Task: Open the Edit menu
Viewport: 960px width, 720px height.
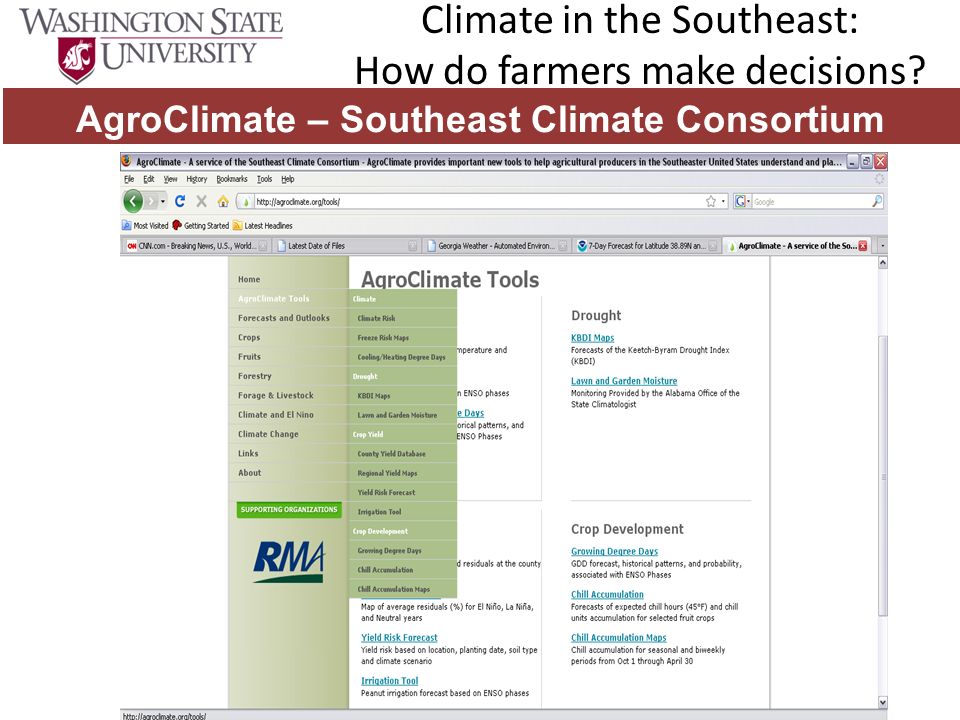Action: (149, 179)
